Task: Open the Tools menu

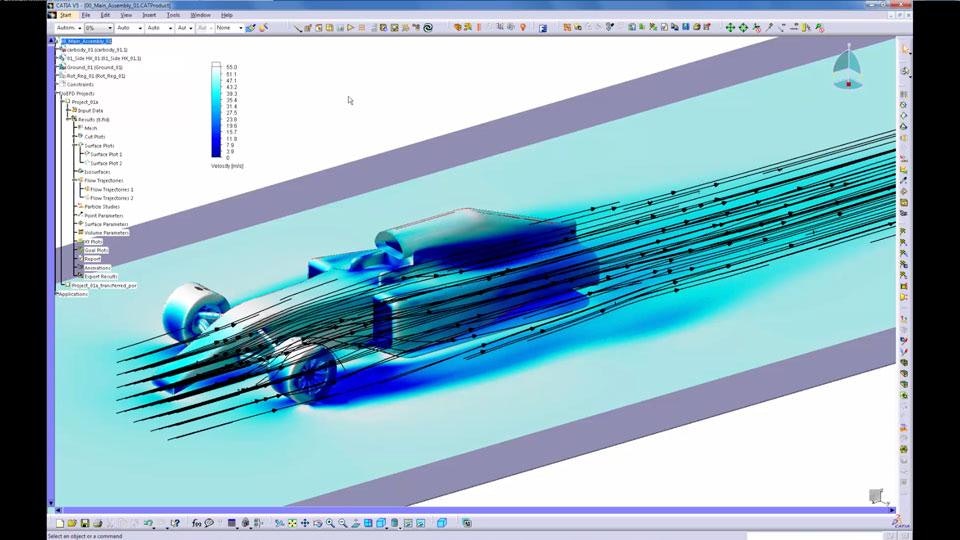Action: pyautogui.click(x=174, y=16)
